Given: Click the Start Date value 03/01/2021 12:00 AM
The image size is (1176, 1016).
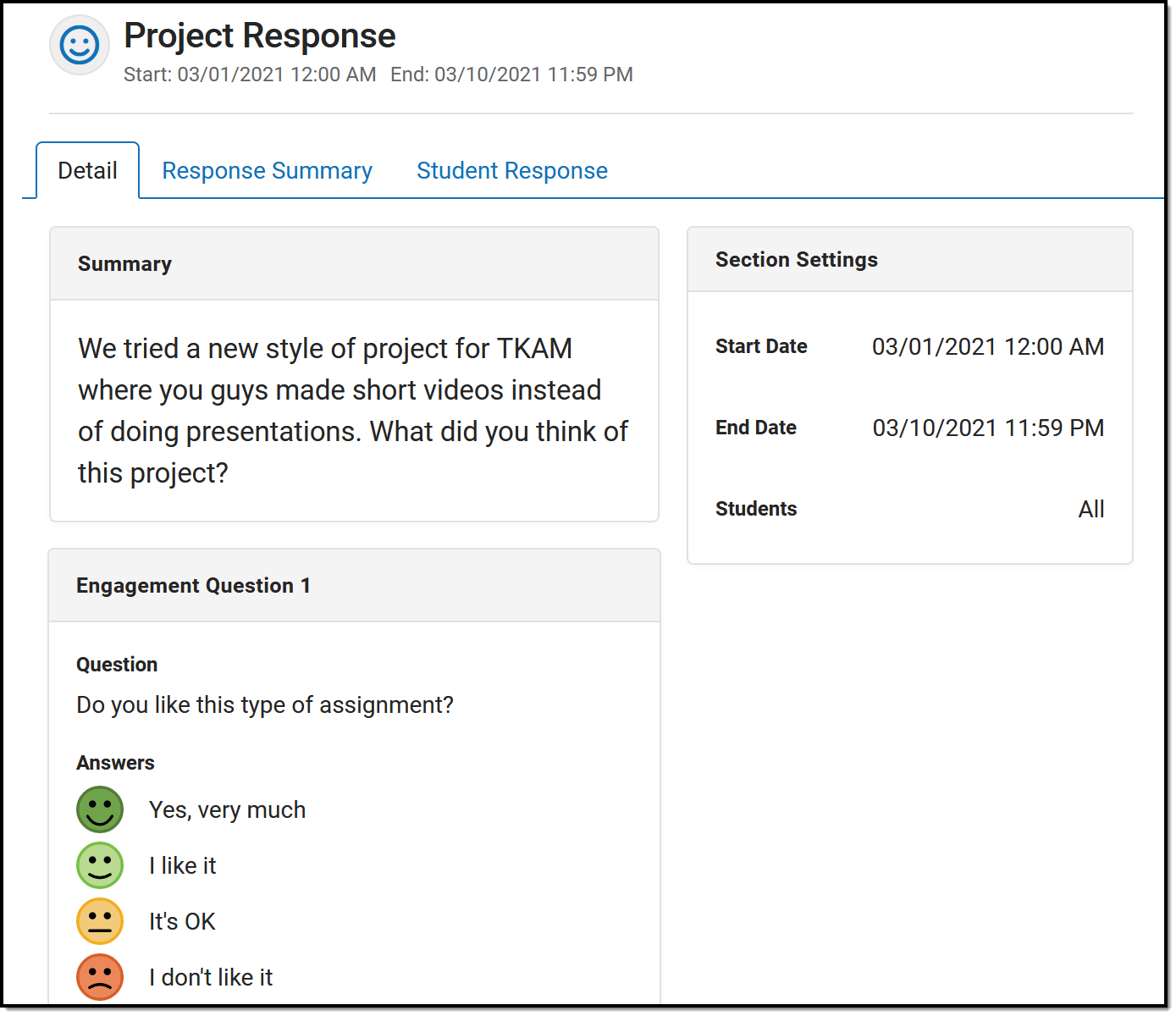Looking at the screenshot, I should tap(988, 346).
